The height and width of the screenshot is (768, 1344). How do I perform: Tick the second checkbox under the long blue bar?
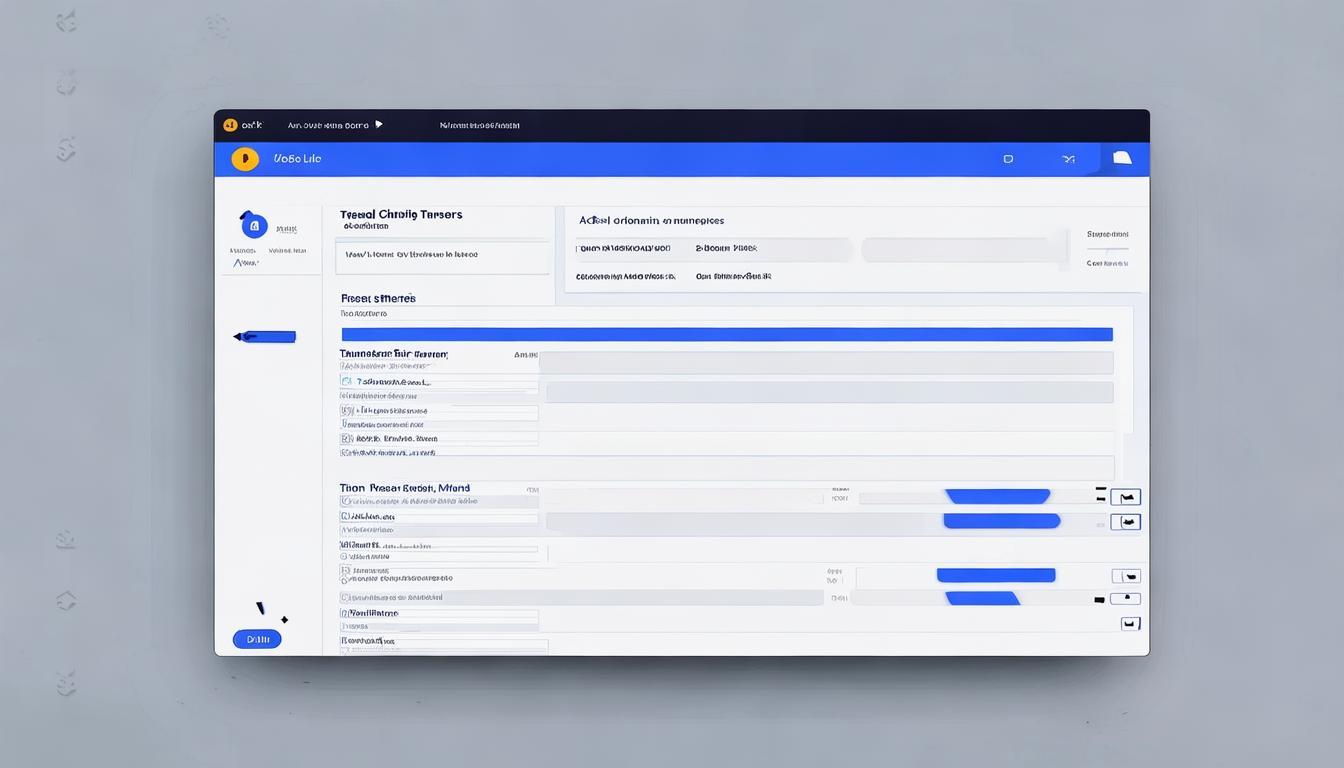[346, 410]
